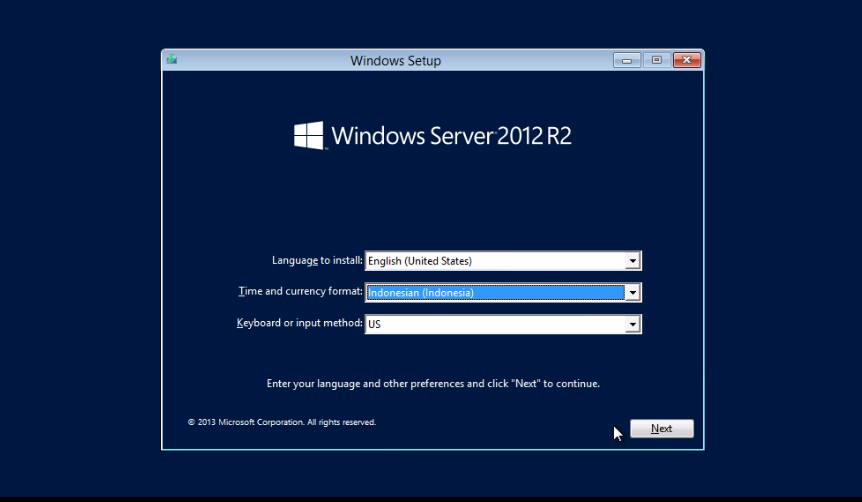
Task: Click the Windows Setup title bar icon
Action: (x=172, y=59)
